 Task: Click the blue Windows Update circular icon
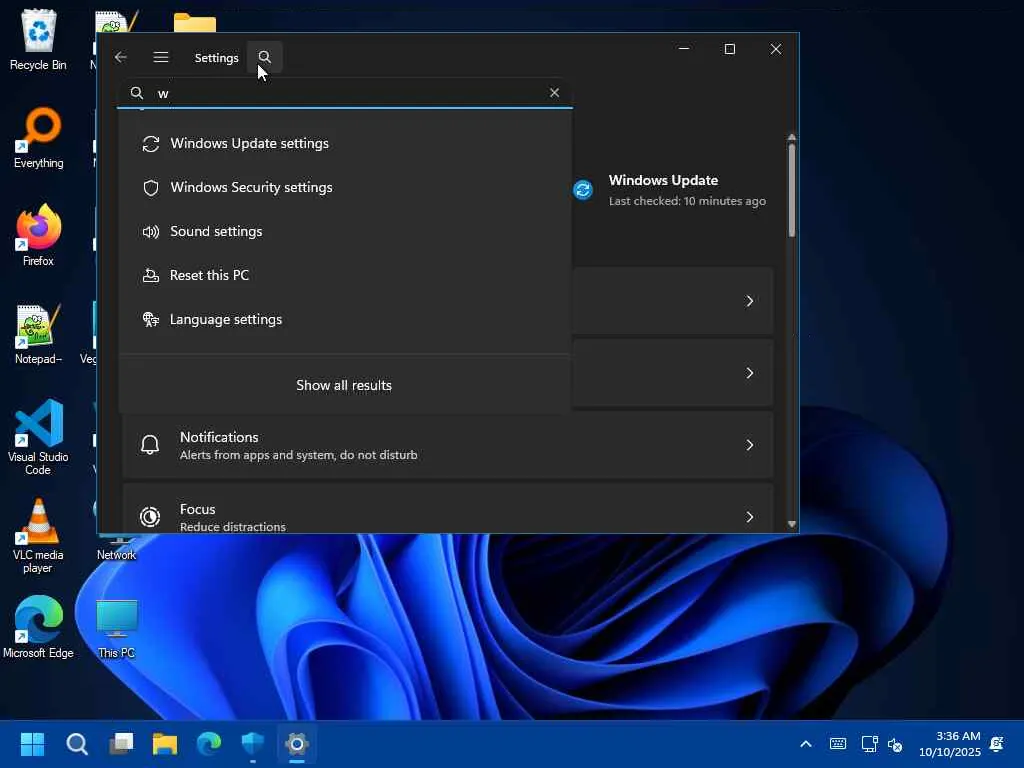click(583, 190)
